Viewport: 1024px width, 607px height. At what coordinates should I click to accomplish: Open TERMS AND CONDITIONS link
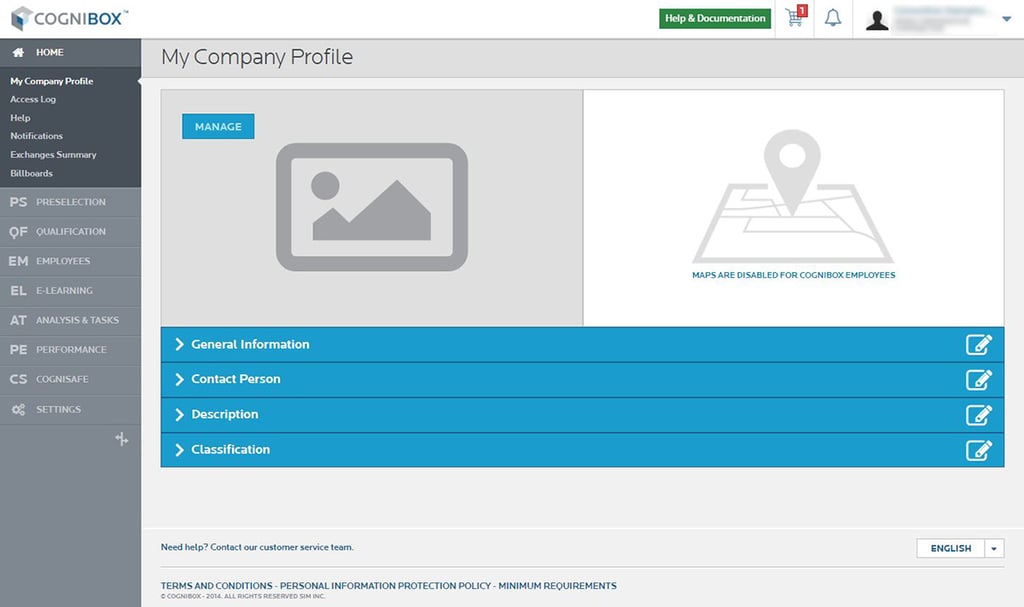coord(217,585)
